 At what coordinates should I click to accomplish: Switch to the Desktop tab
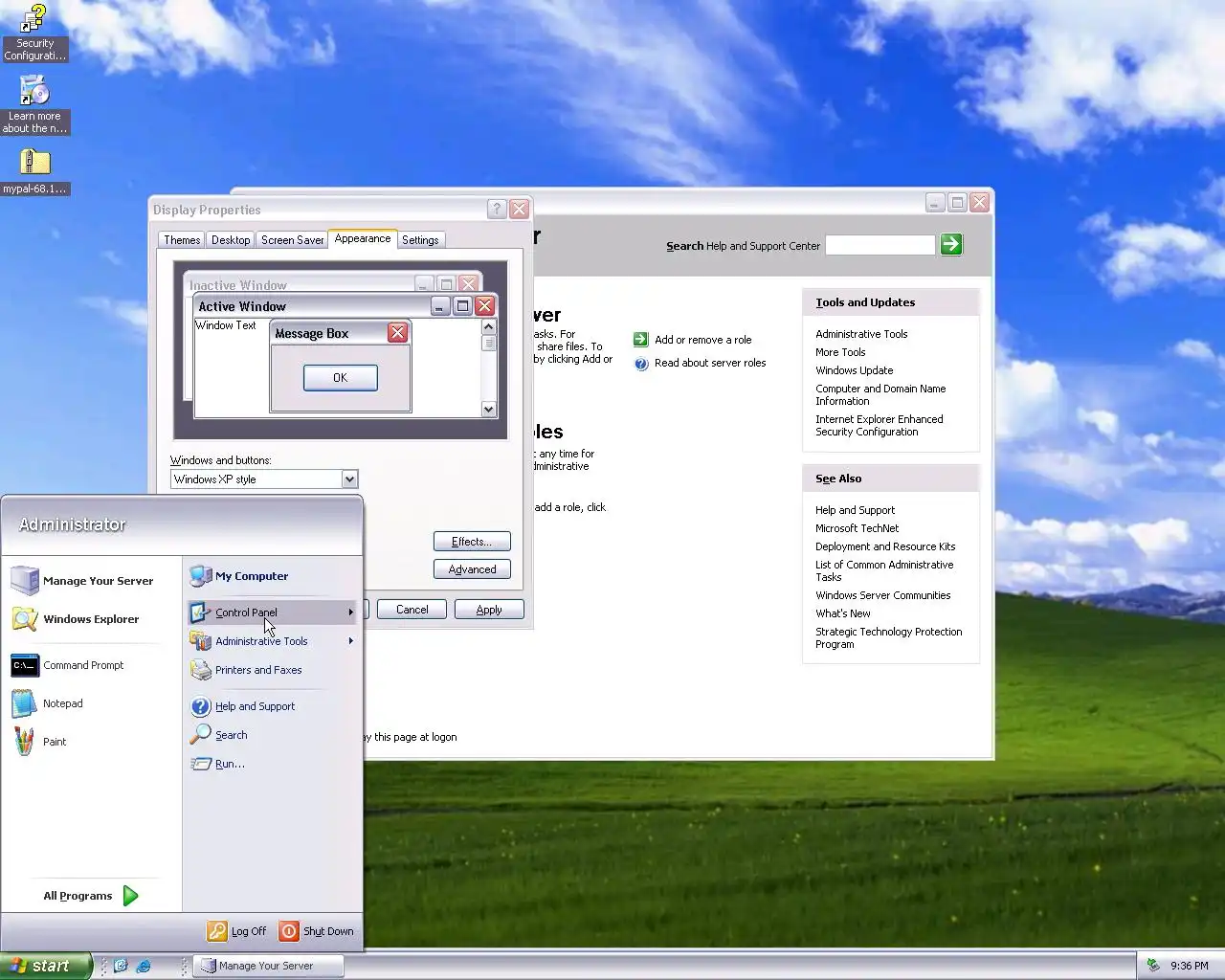[x=231, y=240]
